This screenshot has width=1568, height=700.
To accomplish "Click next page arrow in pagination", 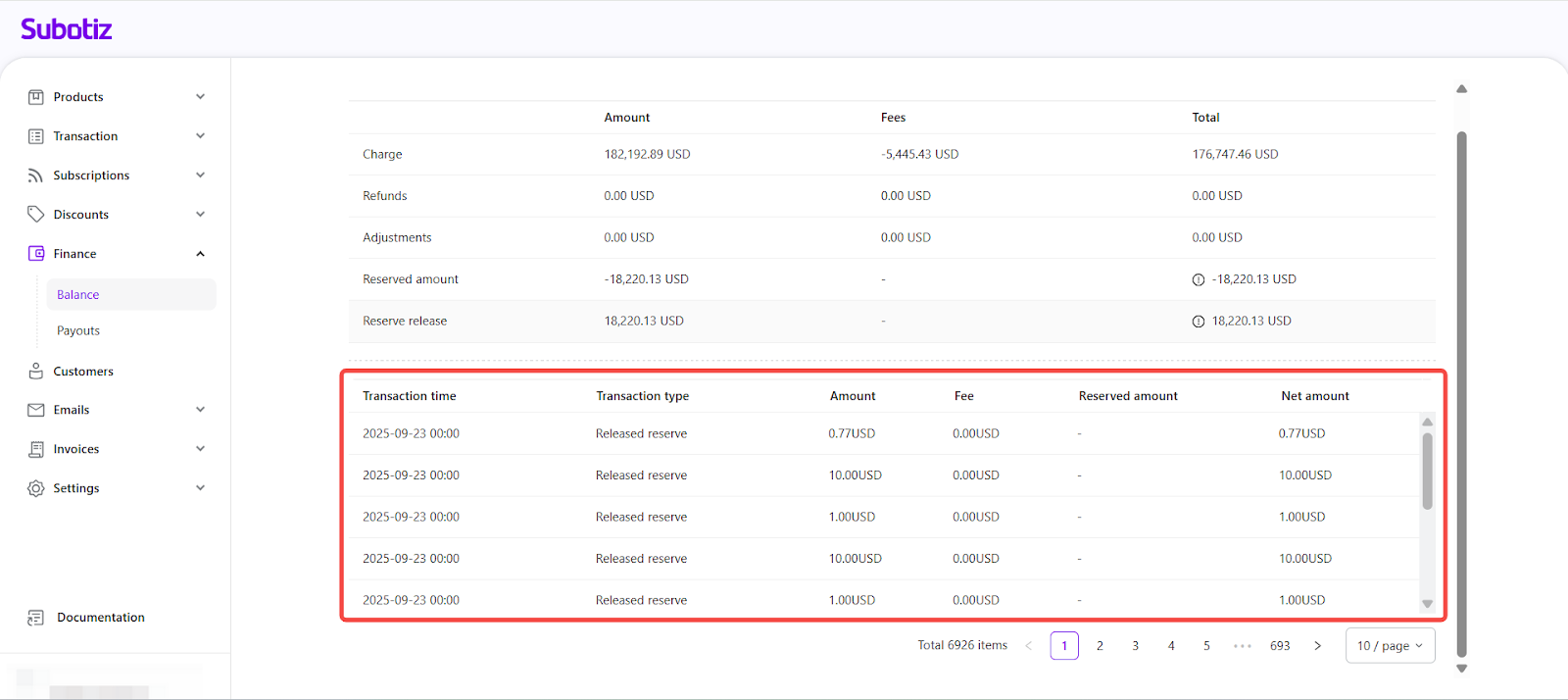I will pos(1317,646).
